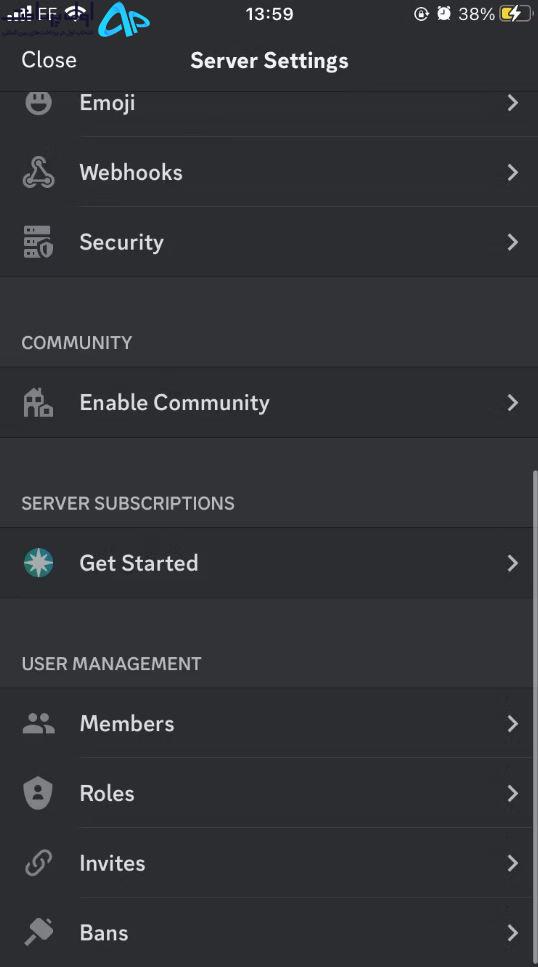Close the Server Settings screen
538x967 pixels.
tap(49, 60)
